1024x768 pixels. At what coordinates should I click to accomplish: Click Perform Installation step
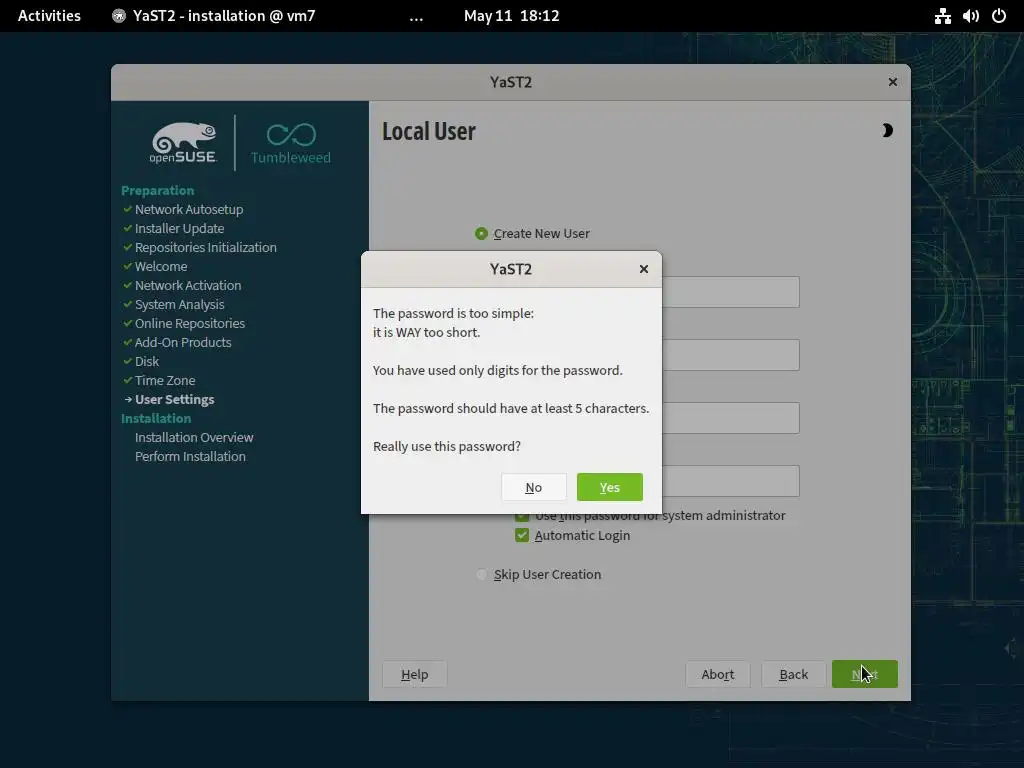coord(190,456)
